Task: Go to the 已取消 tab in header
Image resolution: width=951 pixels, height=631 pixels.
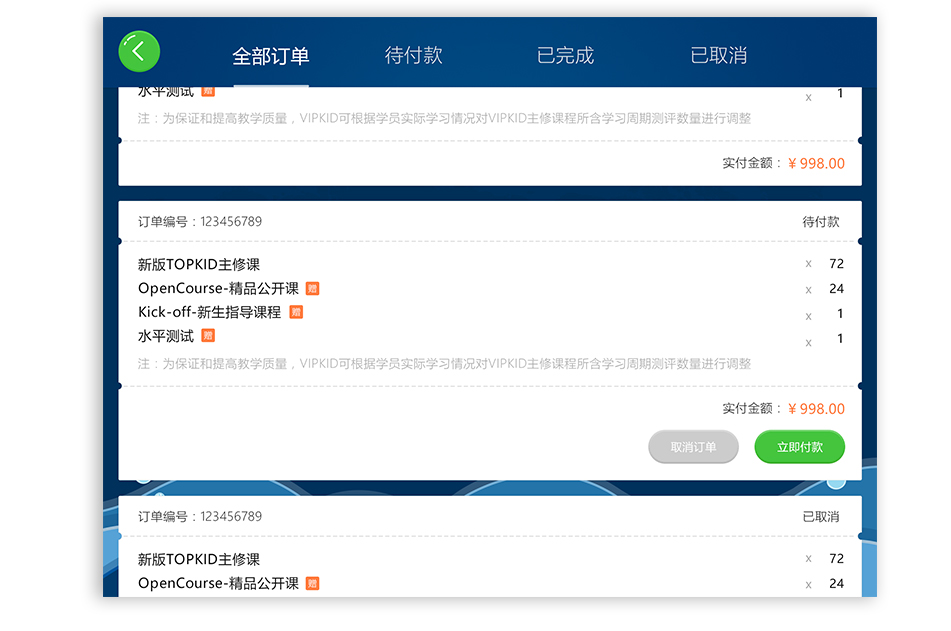Action: pyautogui.click(x=718, y=56)
